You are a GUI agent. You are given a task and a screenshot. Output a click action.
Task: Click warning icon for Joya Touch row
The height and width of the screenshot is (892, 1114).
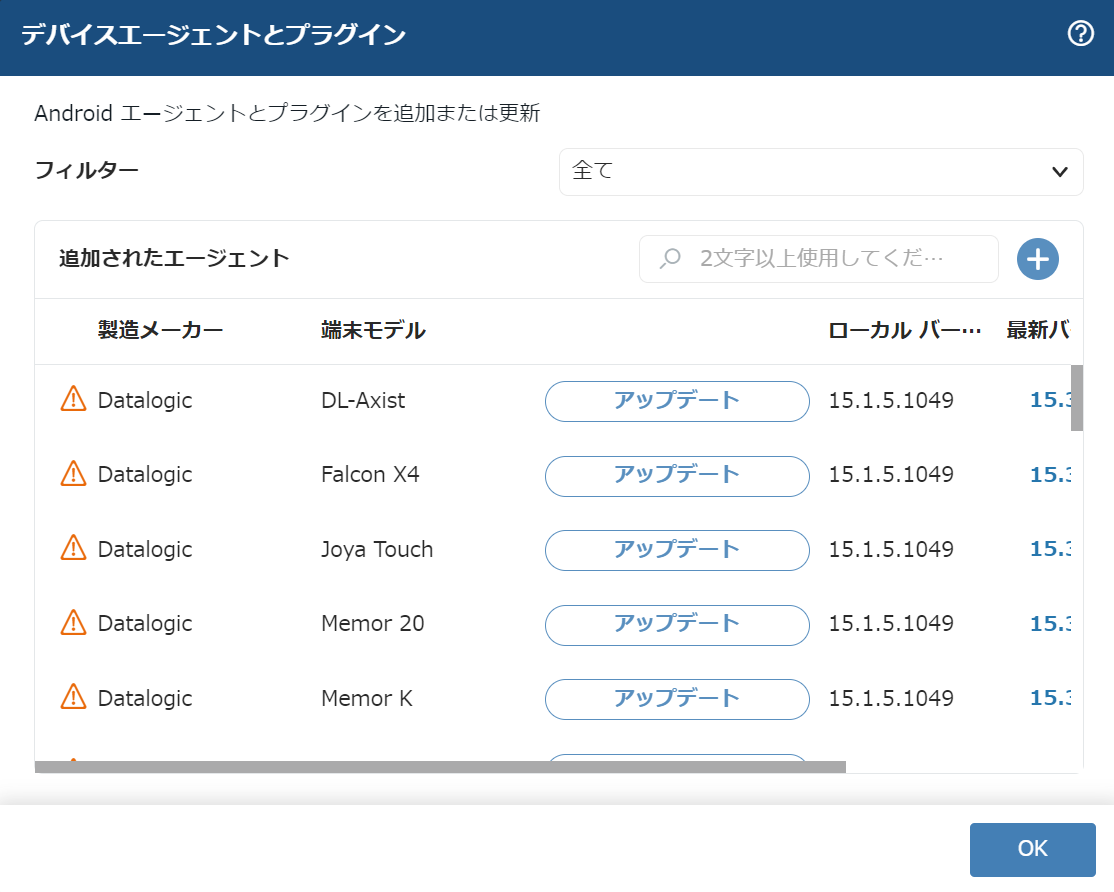[x=73, y=548]
